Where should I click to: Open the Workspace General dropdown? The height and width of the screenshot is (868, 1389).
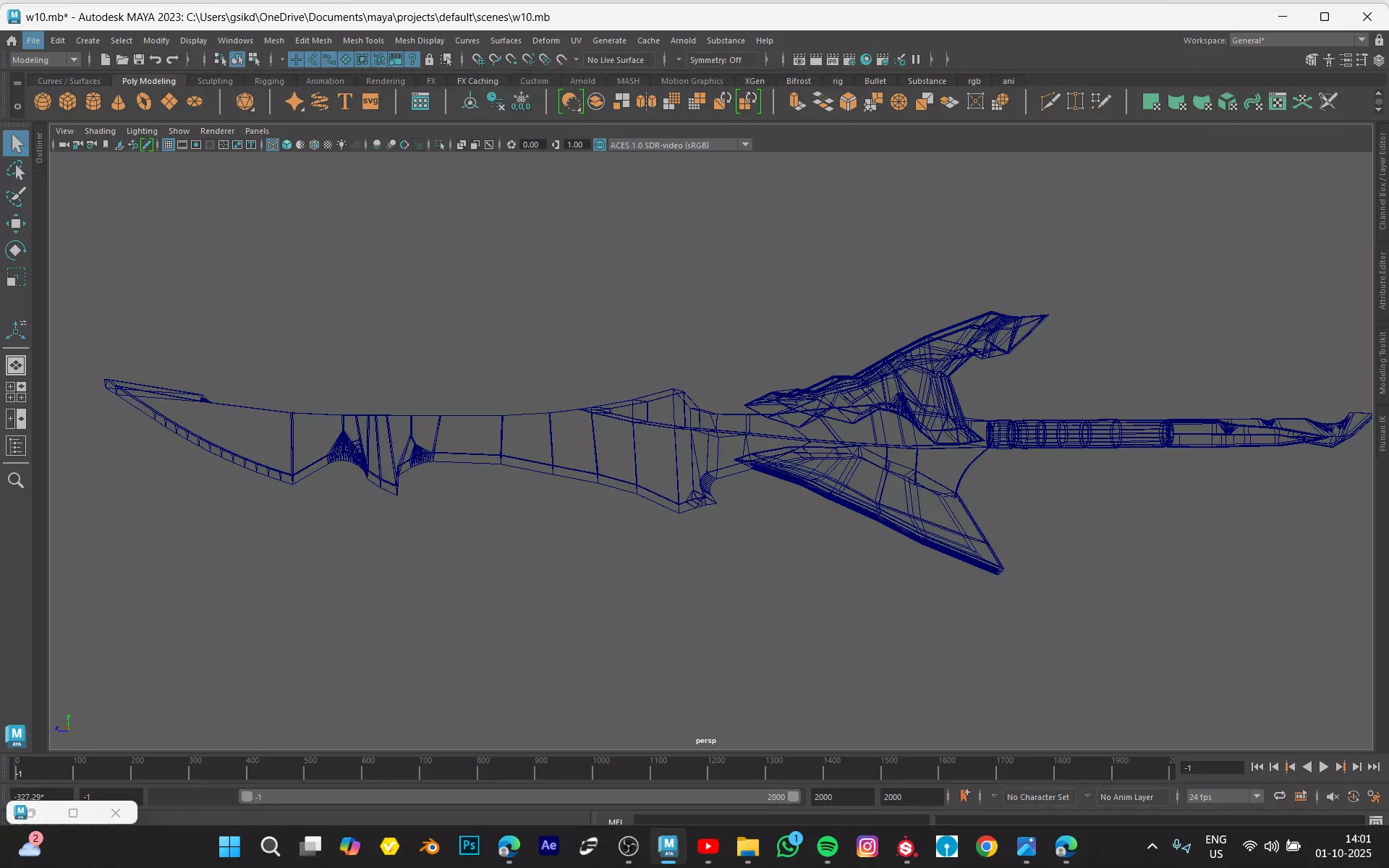coord(1299,40)
